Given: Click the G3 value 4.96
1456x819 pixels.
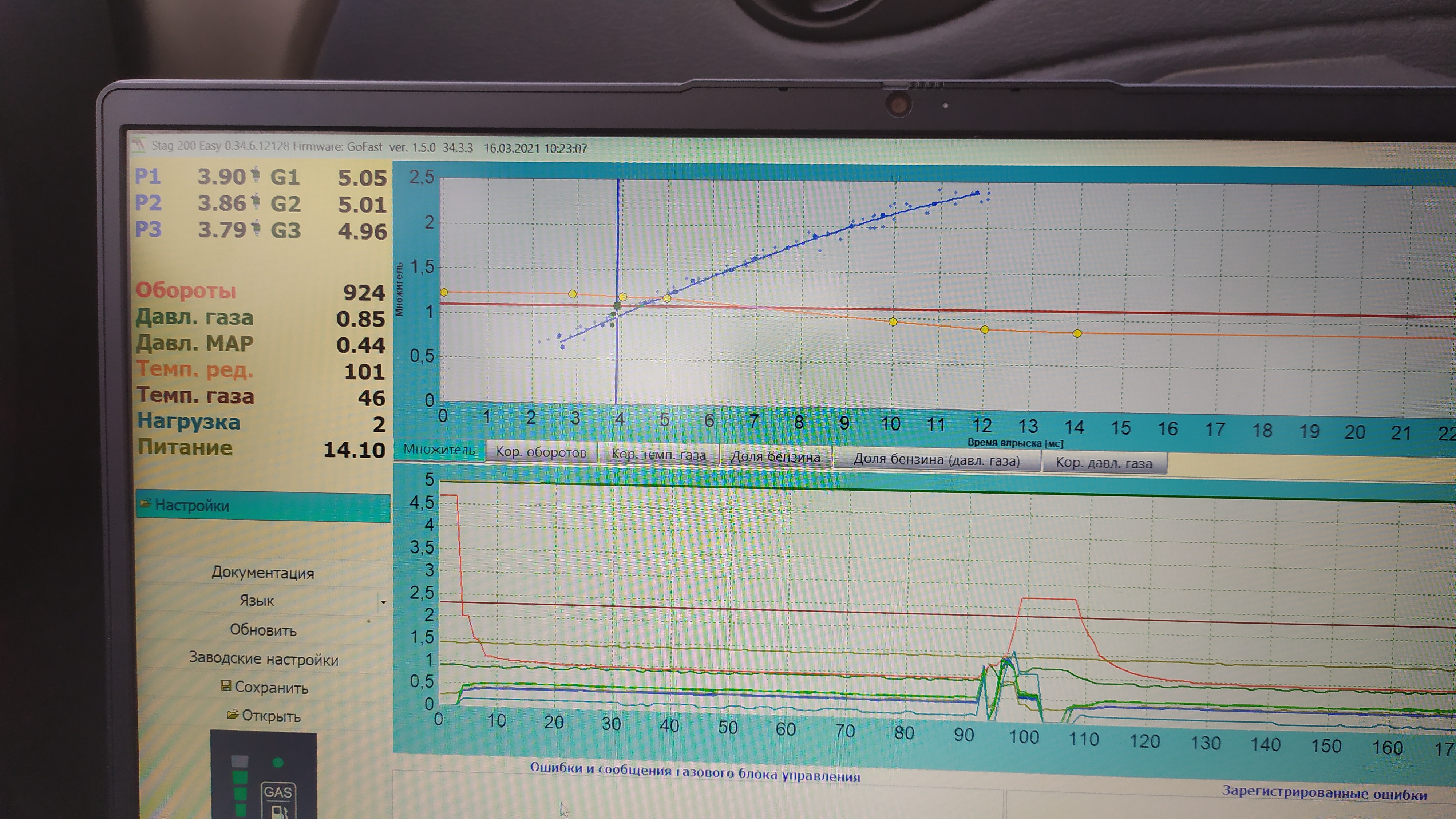Looking at the screenshot, I should (x=362, y=231).
